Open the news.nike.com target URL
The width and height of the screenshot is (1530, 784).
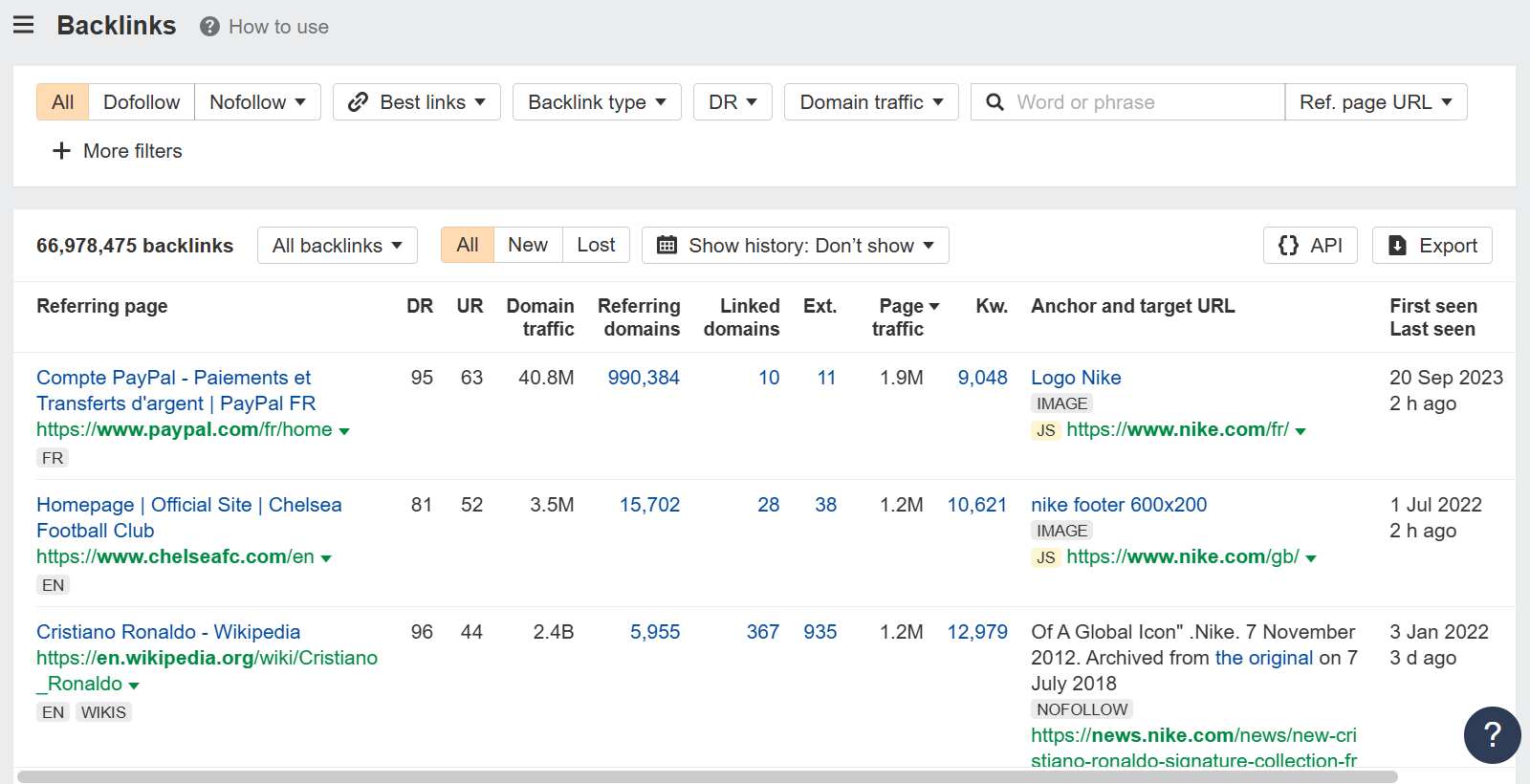click(1193, 748)
